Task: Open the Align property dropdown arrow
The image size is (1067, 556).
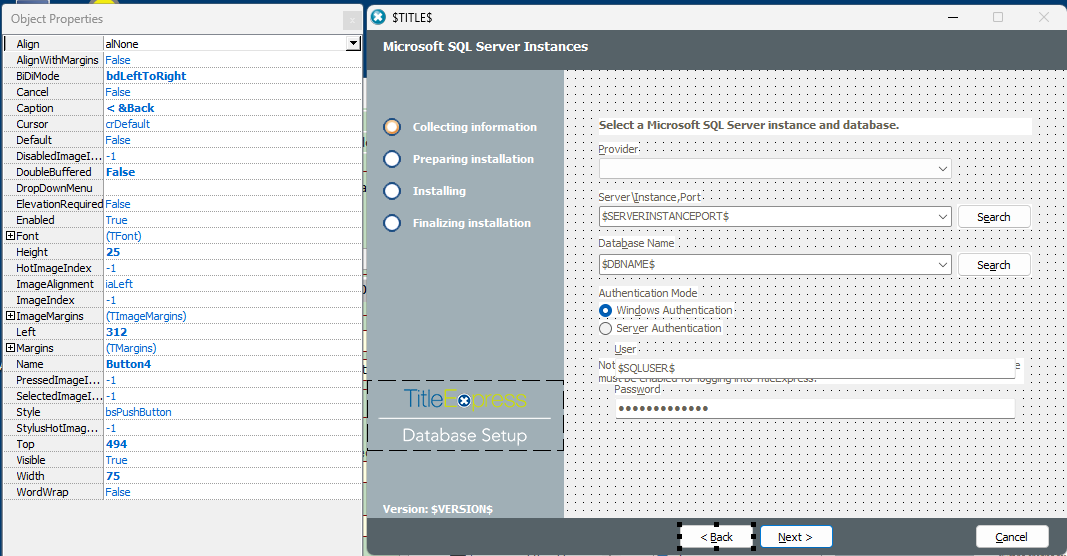Action: point(352,44)
